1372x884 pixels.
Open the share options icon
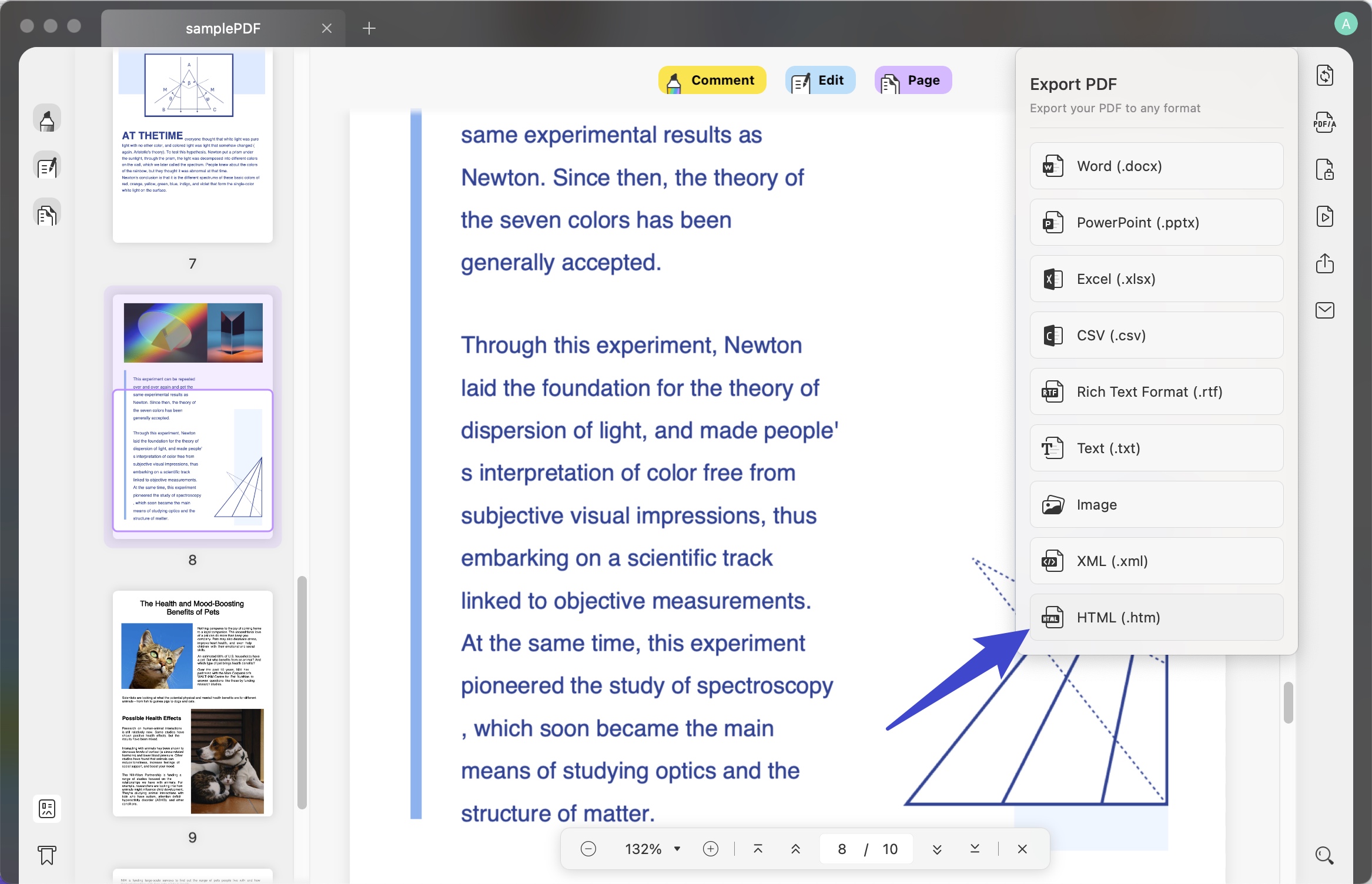[x=1324, y=263]
